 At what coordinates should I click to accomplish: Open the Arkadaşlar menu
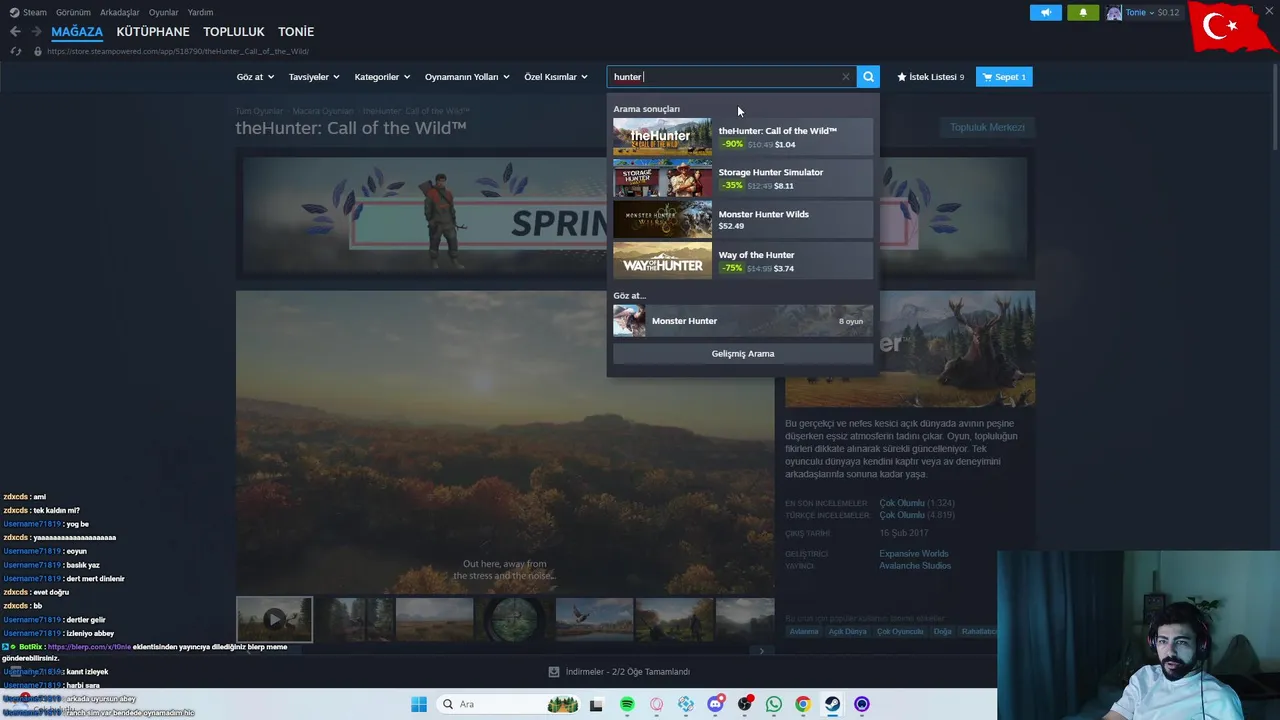tap(120, 12)
